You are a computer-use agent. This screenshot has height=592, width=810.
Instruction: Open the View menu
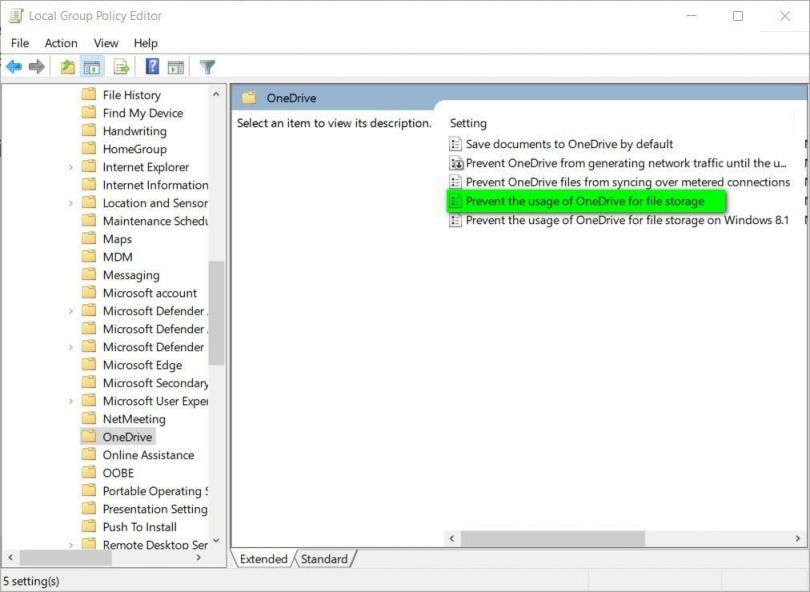coord(105,43)
